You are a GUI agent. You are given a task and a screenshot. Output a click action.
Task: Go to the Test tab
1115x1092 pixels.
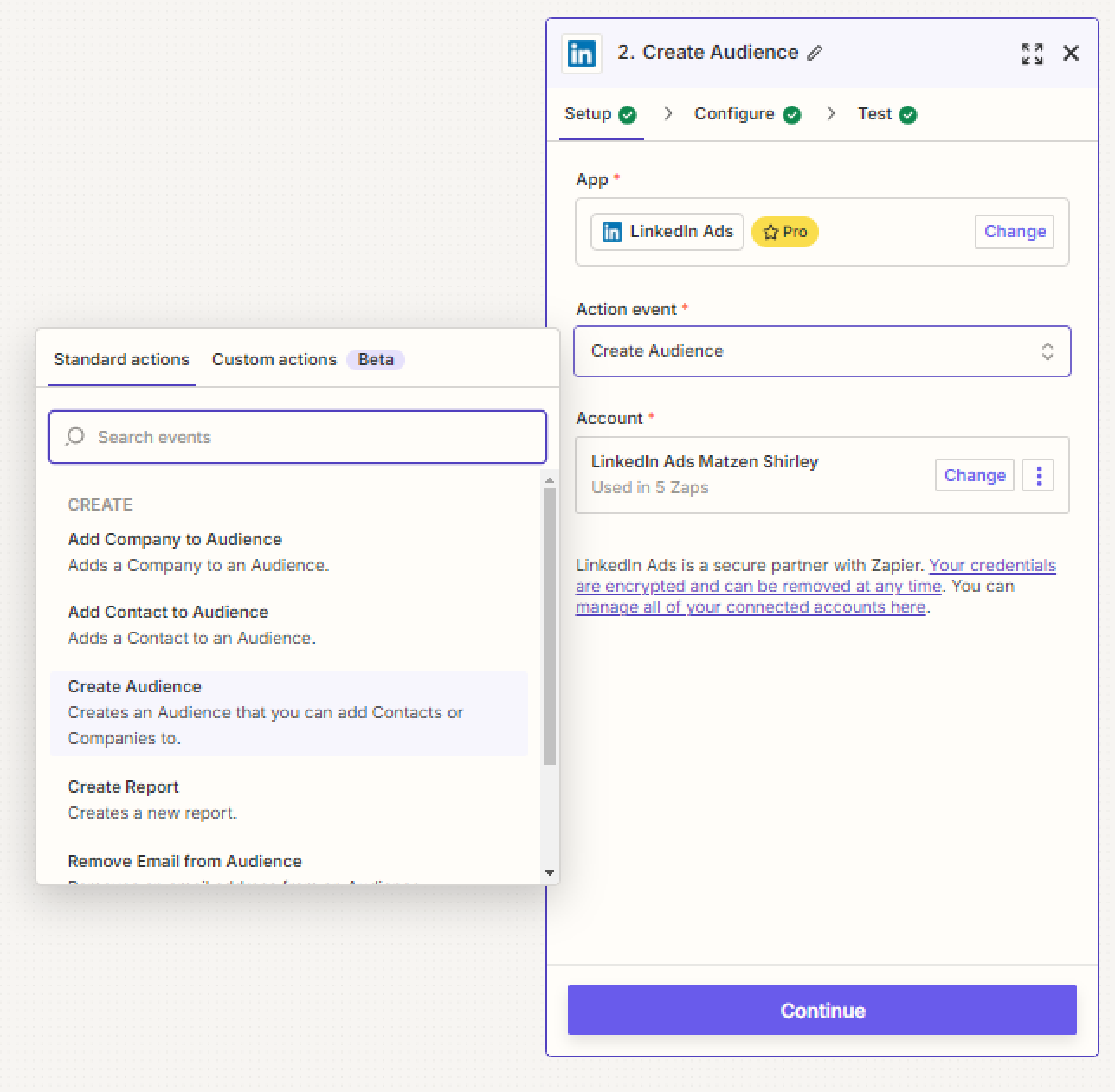click(x=887, y=114)
